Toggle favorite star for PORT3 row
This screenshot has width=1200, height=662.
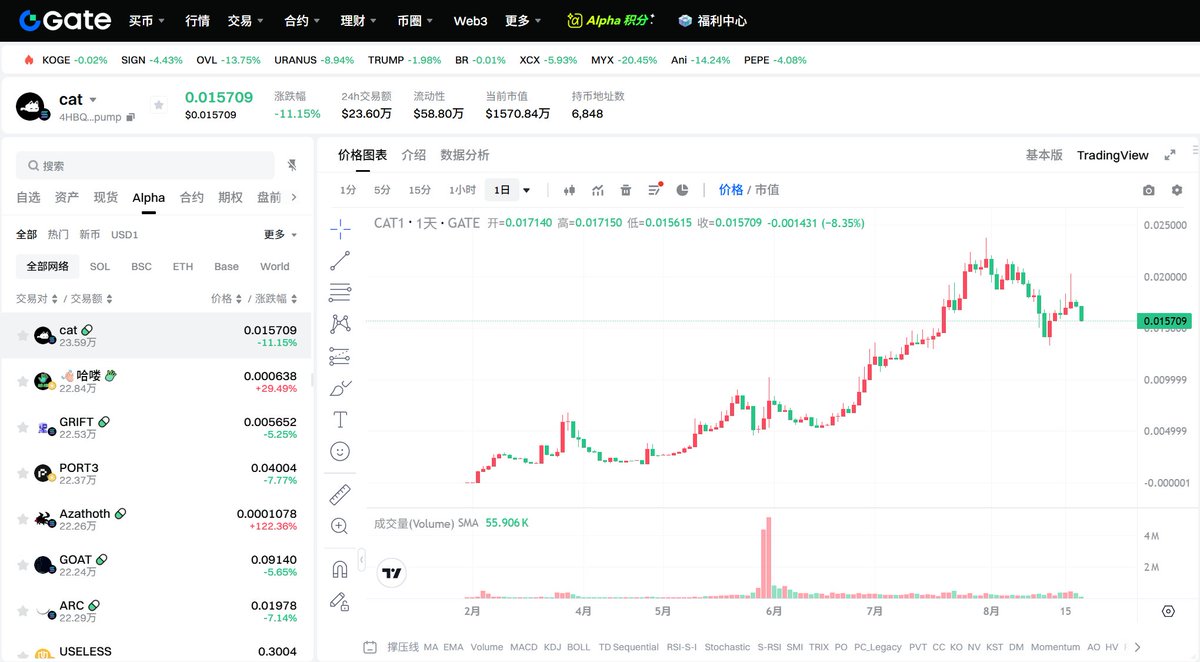point(22,474)
